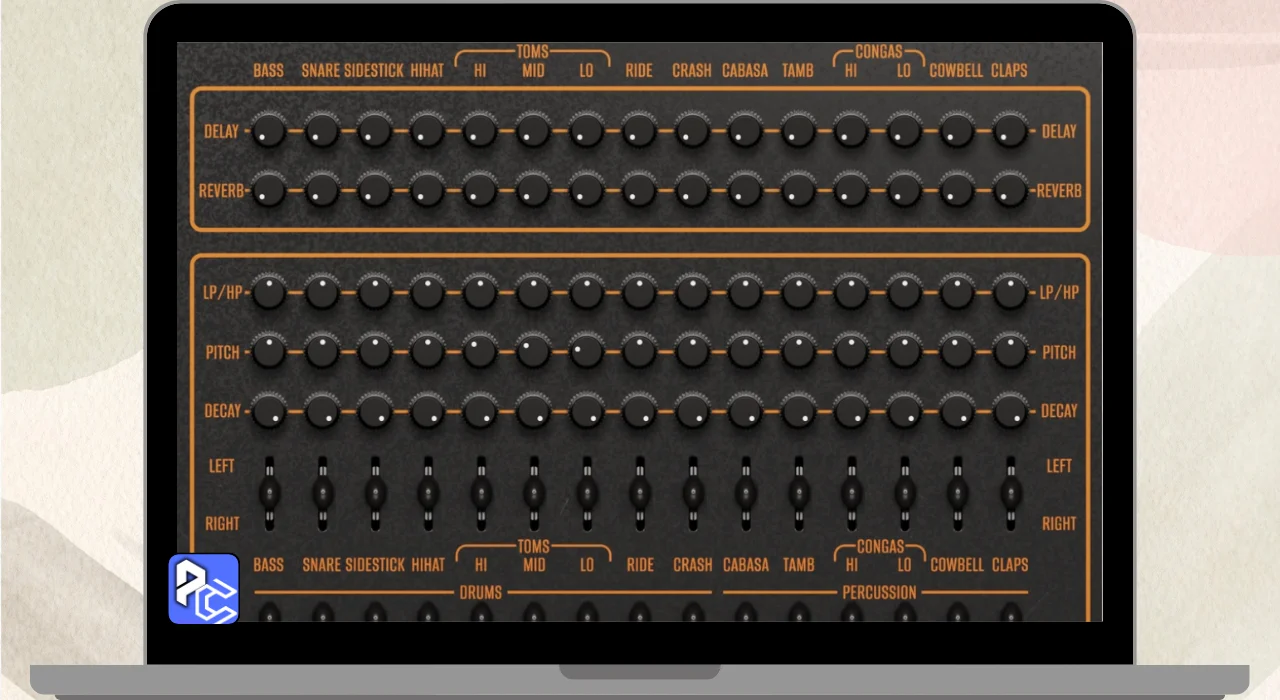Viewport: 1280px width, 700px height.
Task: Adjust the Snare Delay knob
Action: (322, 131)
